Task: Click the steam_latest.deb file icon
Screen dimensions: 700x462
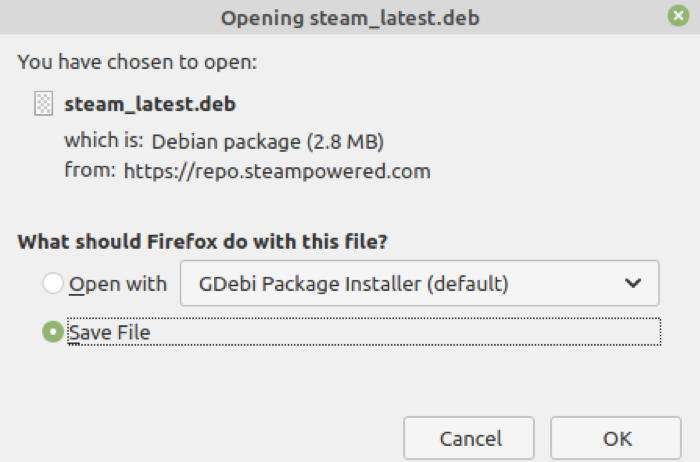Action: 43,103
